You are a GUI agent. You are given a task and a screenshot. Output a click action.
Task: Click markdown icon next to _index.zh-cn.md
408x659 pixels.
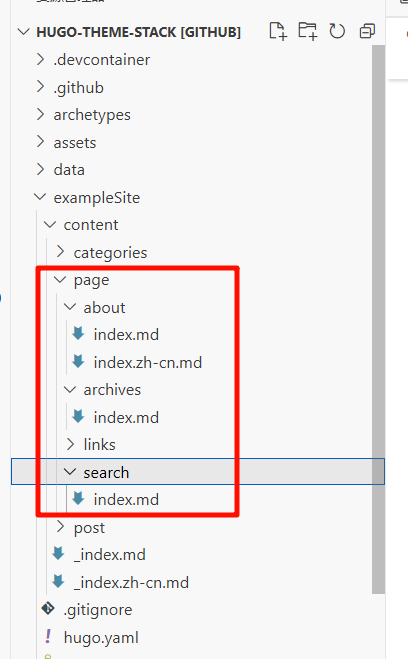pyautogui.click(x=58, y=582)
